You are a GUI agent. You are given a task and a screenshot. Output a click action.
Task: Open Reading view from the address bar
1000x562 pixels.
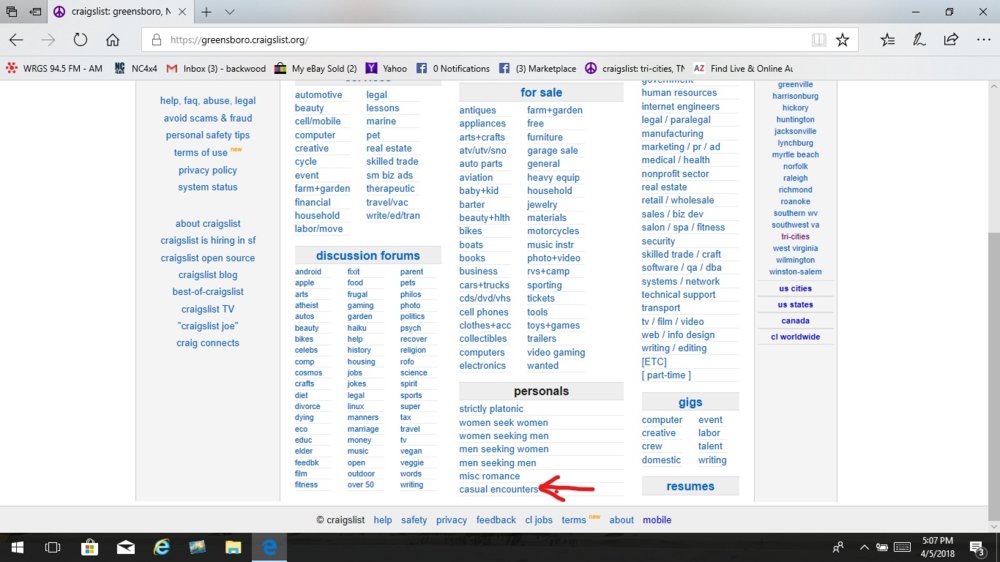coord(819,40)
